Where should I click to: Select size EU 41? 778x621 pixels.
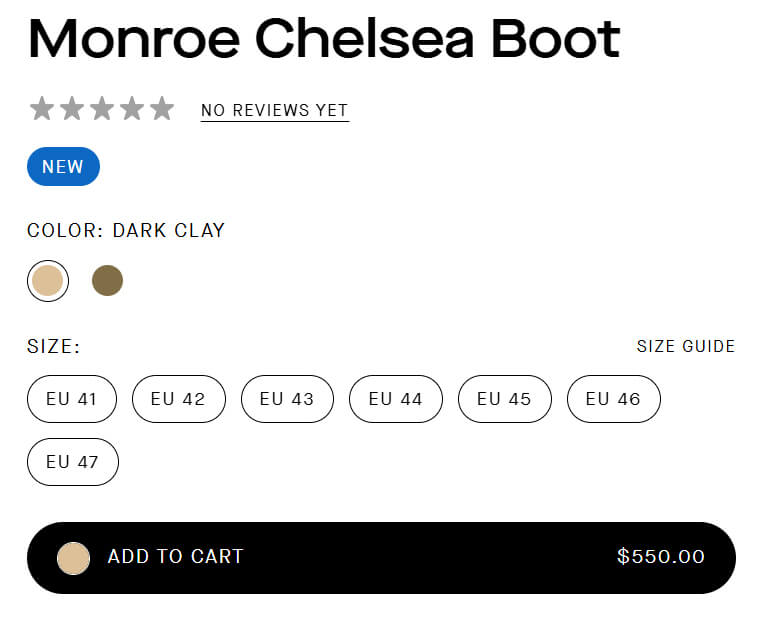(x=72, y=399)
